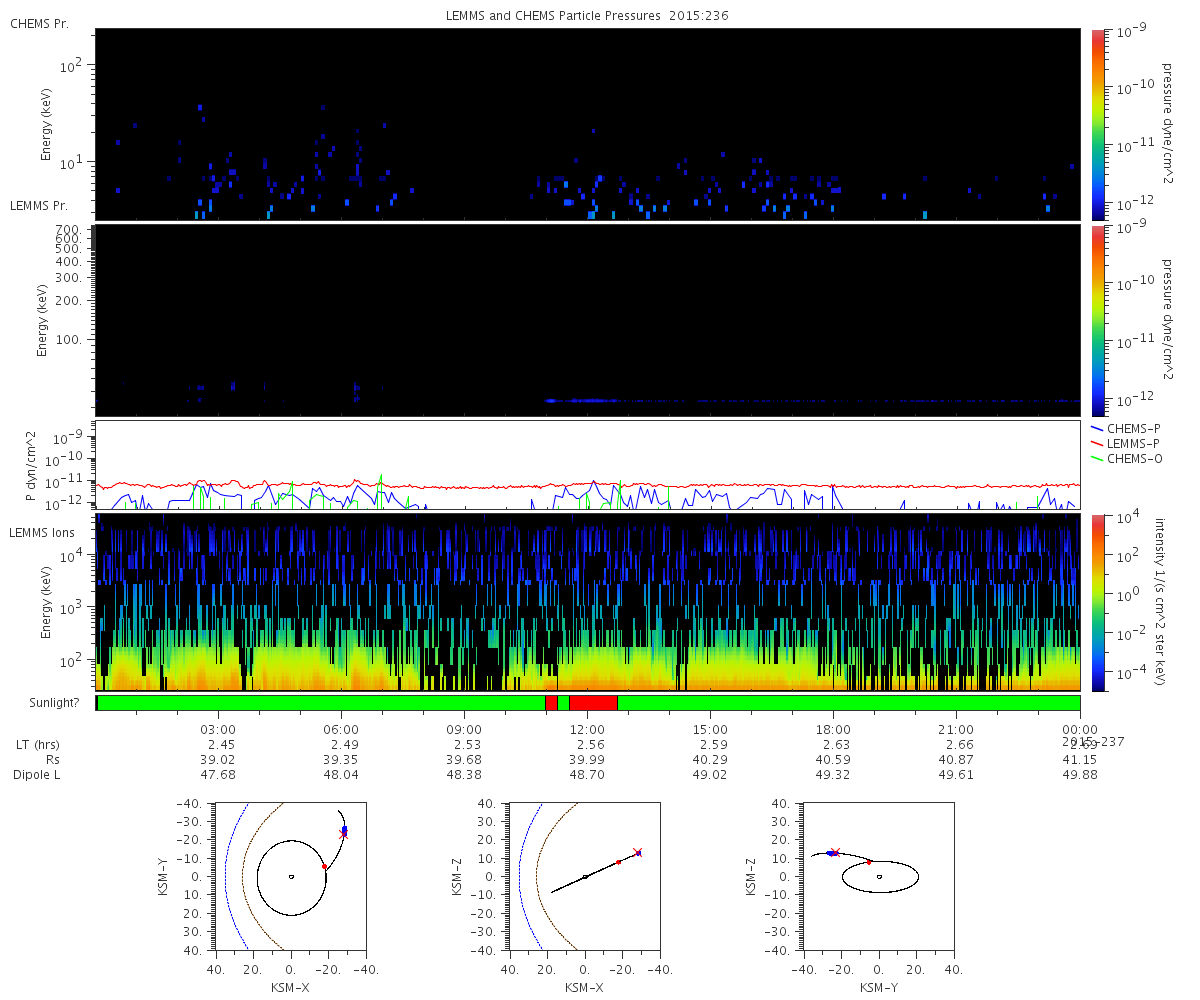Click the 03:00 time axis label

[x=219, y=730]
